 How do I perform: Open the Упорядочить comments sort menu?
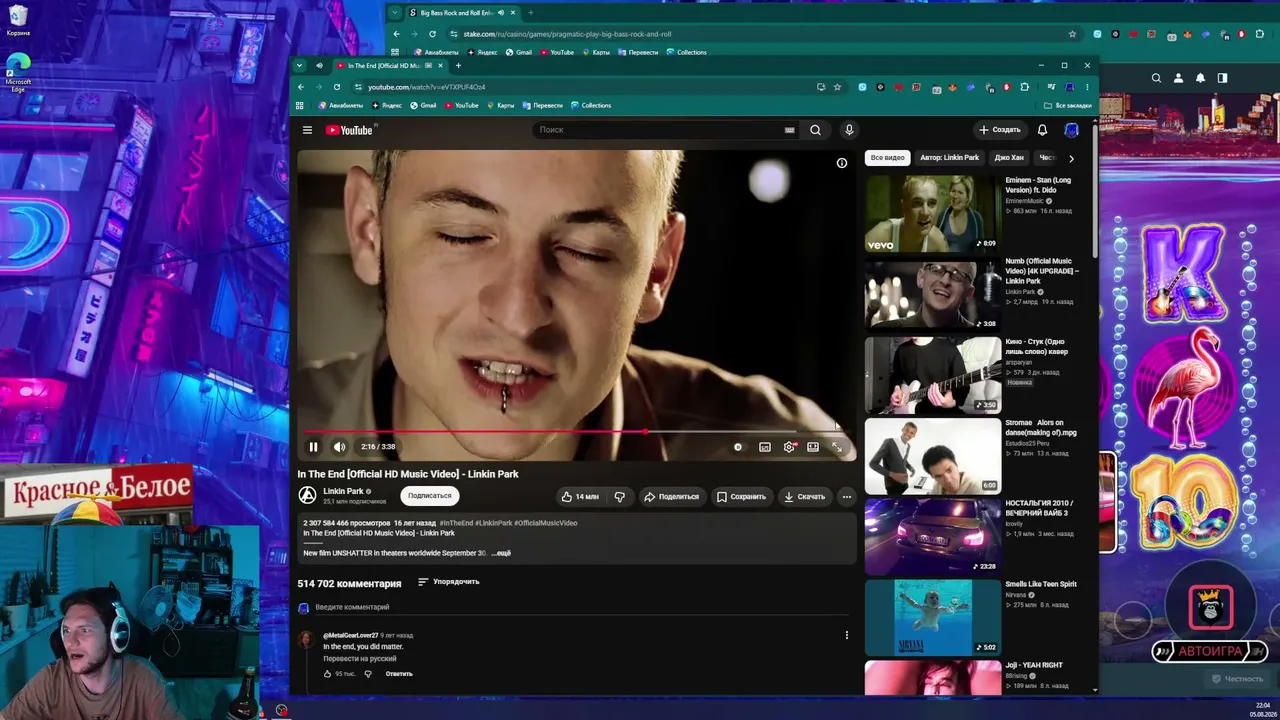pyautogui.click(x=449, y=582)
